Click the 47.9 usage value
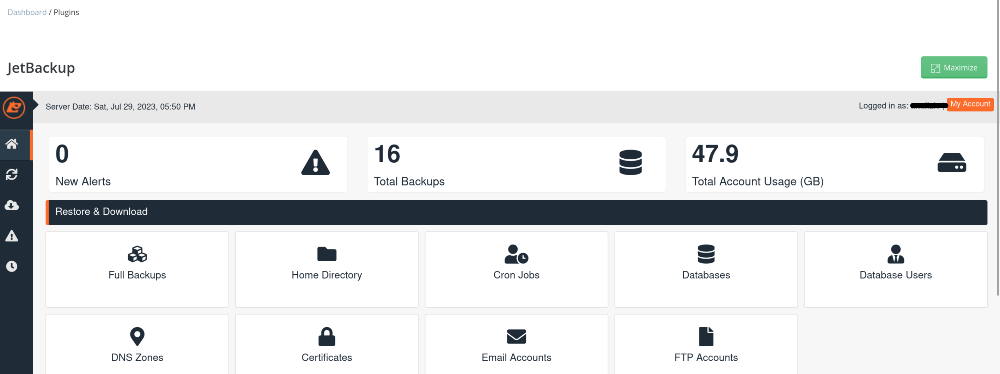1000x374 pixels. pos(715,154)
